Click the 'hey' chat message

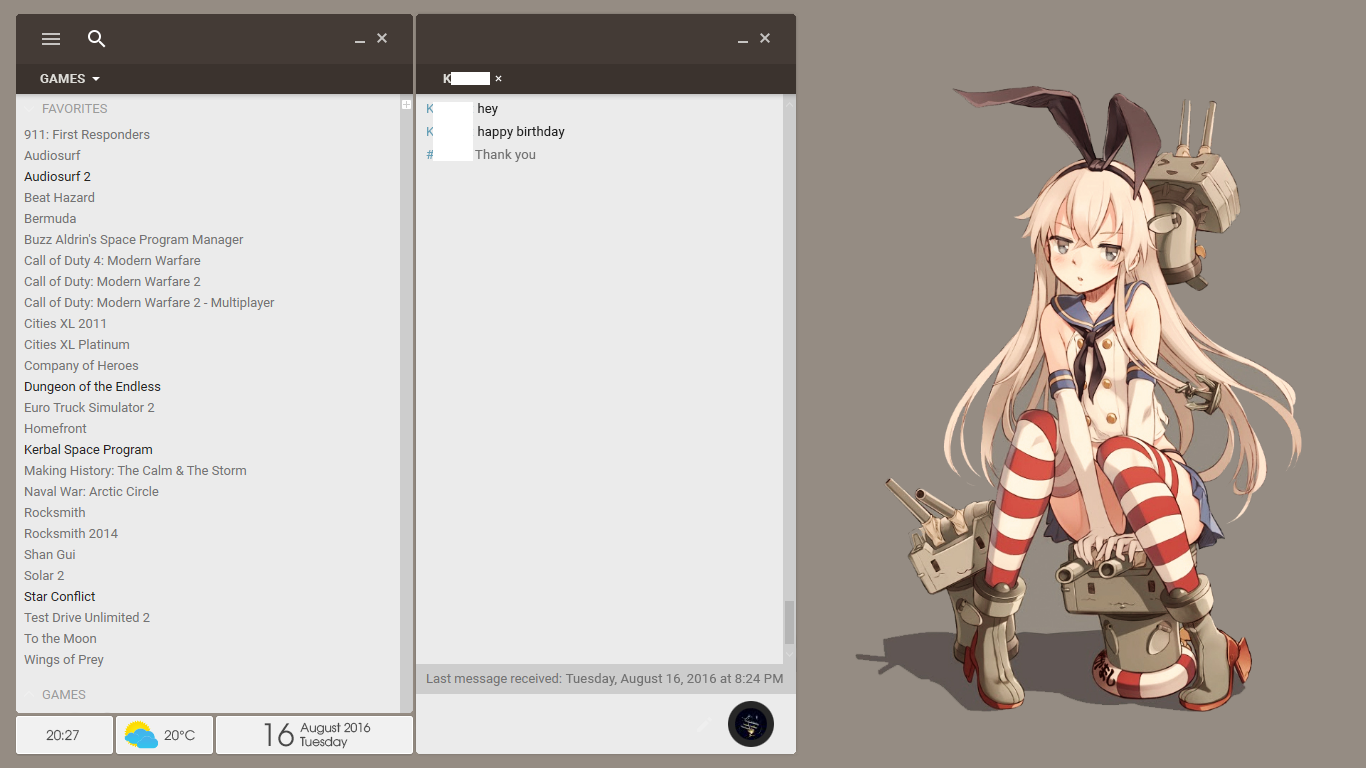[x=487, y=109]
